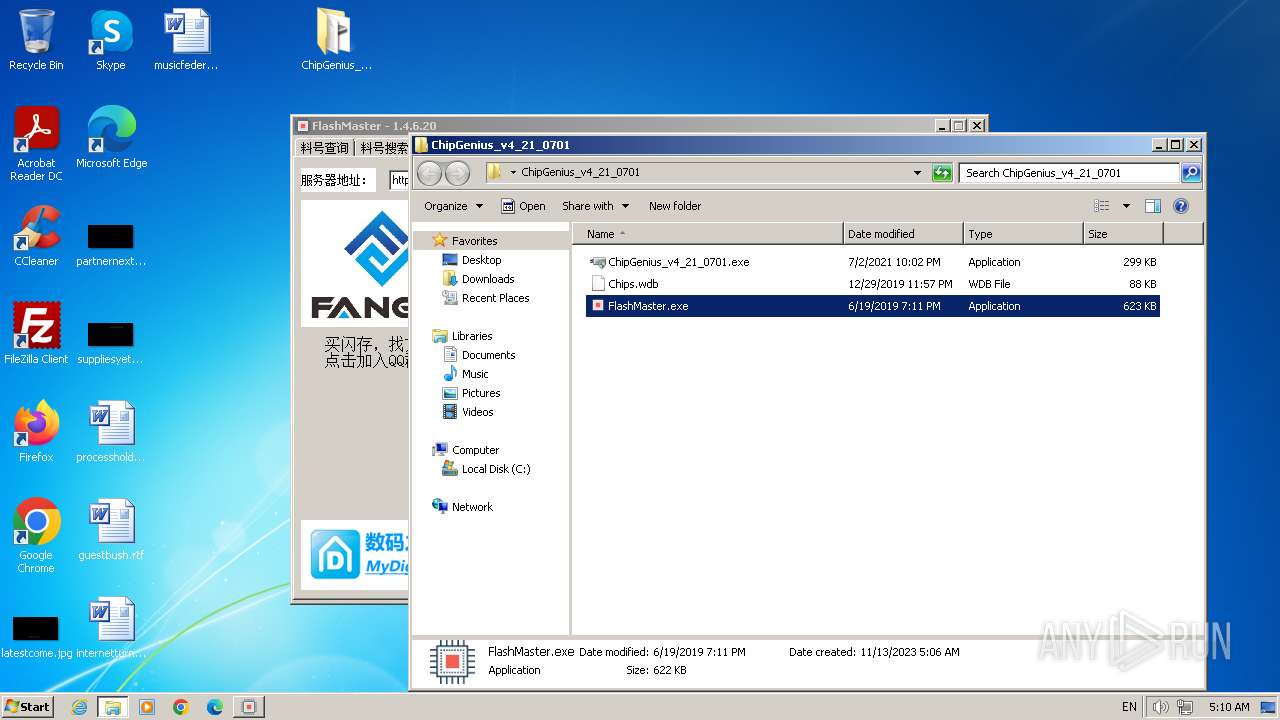Click Open in Explorer toolbar

click(x=523, y=206)
